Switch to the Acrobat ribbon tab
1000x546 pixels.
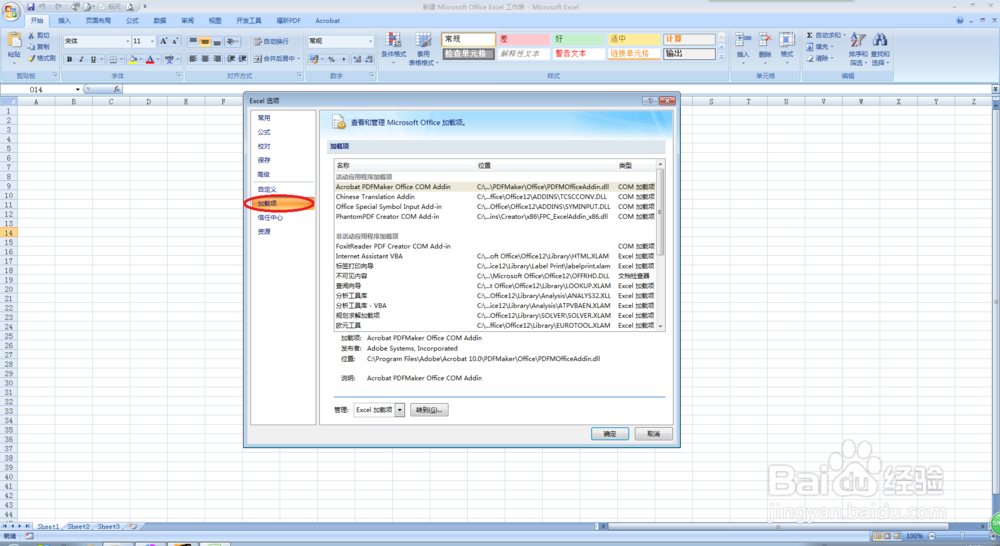tap(328, 21)
